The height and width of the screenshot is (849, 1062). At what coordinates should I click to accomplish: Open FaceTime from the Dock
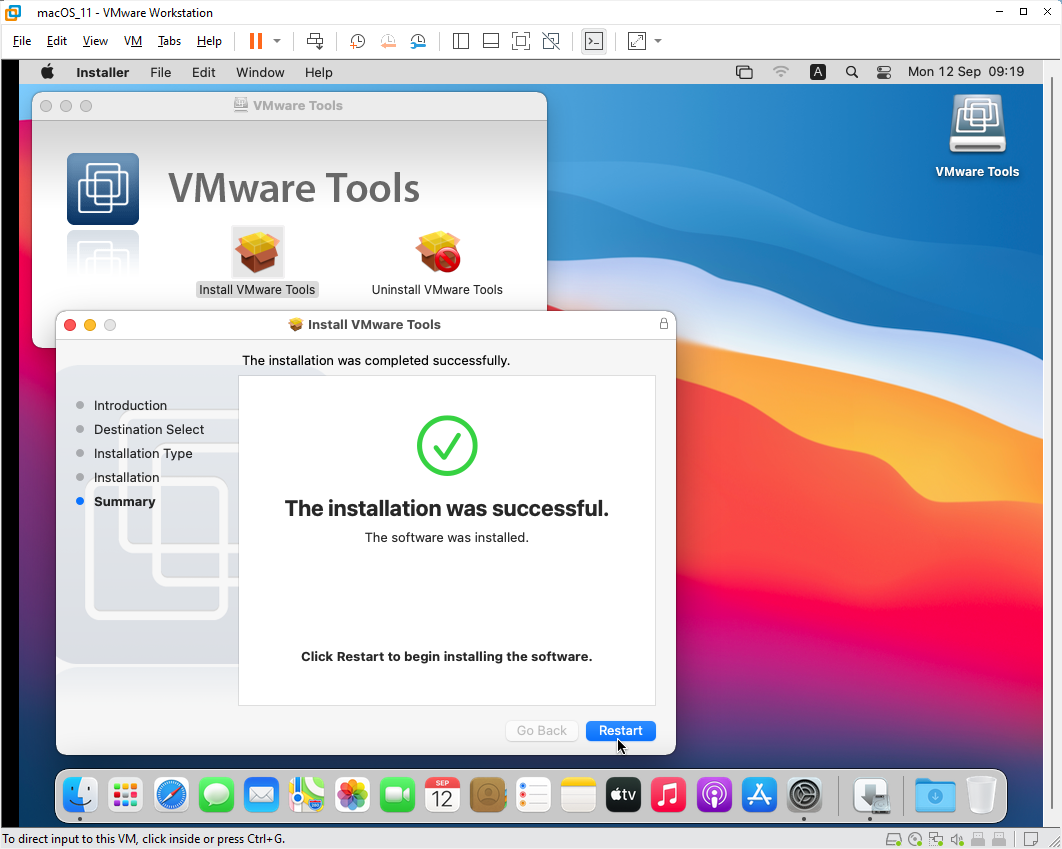click(x=398, y=795)
